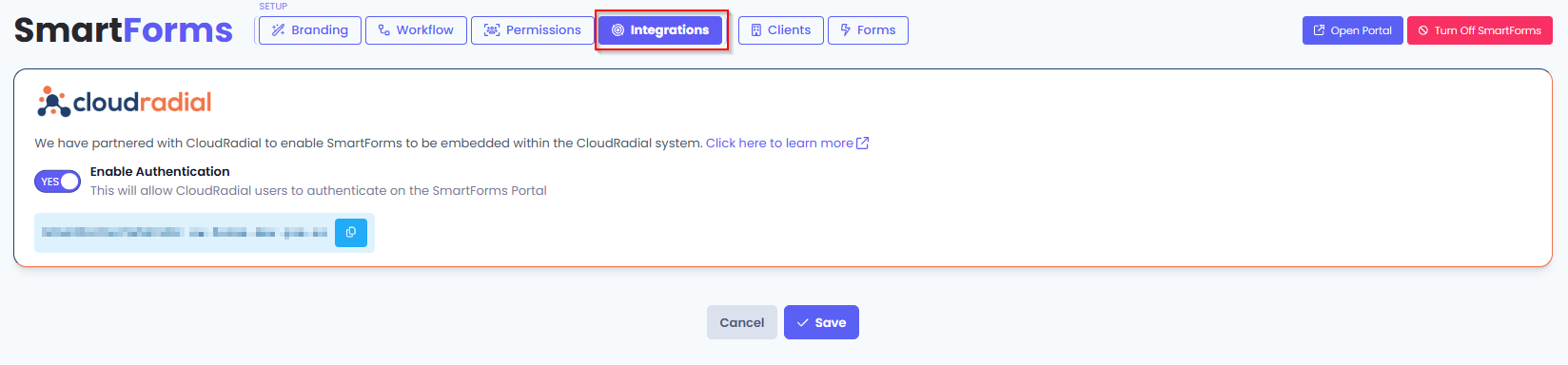
Task: Click the lightning icon on the Forms tab
Action: 845,30
